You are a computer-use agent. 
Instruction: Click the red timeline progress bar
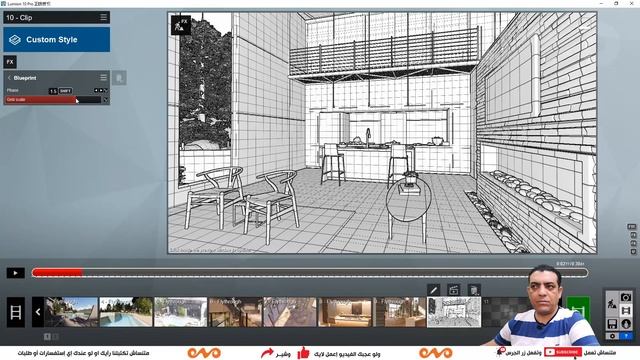pyautogui.click(x=58, y=273)
